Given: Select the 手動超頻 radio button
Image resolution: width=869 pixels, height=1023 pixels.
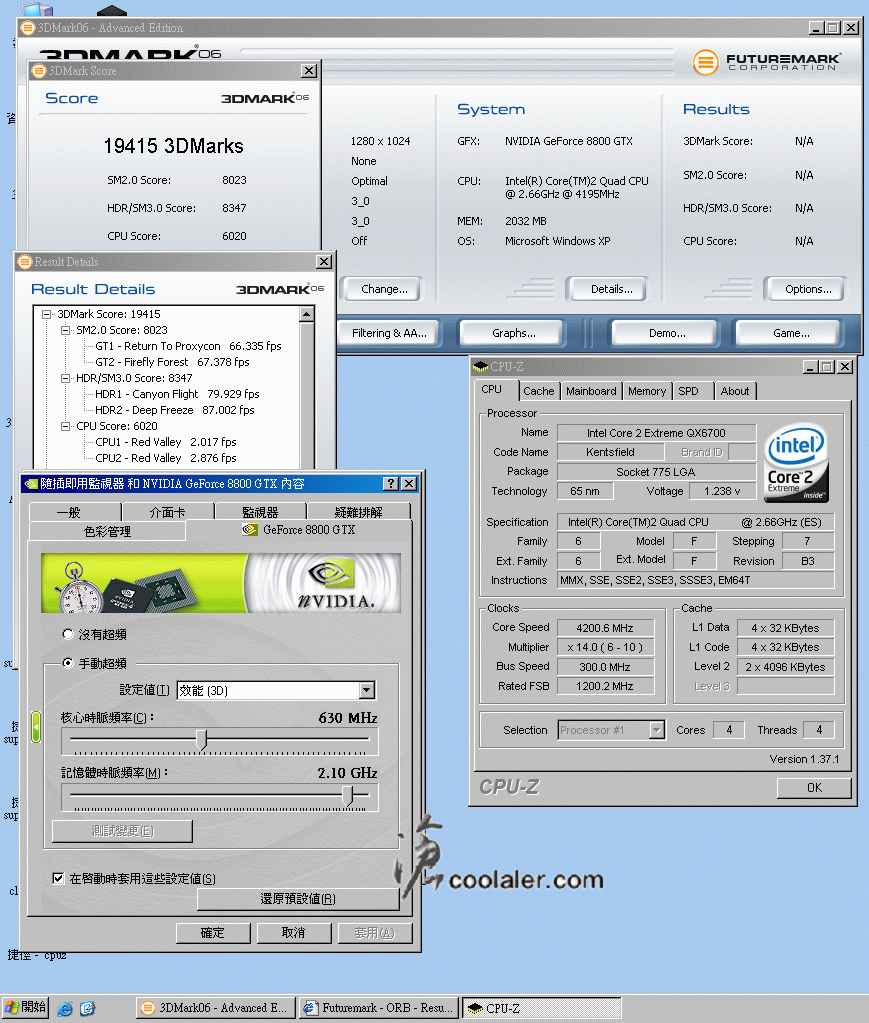Looking at the screenshot, I should (x=68, y=663).
